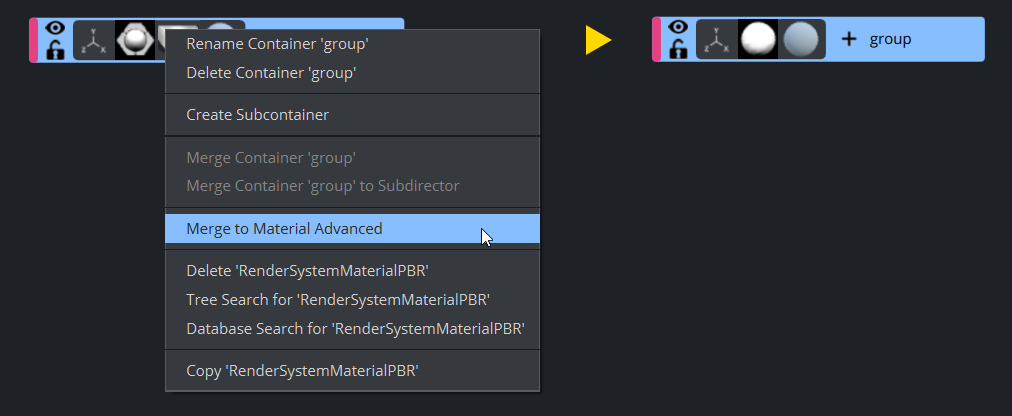This screenshot has width=1012, height=416.
Task: Toggle the open lock icon on the right container
Action: 678,50
